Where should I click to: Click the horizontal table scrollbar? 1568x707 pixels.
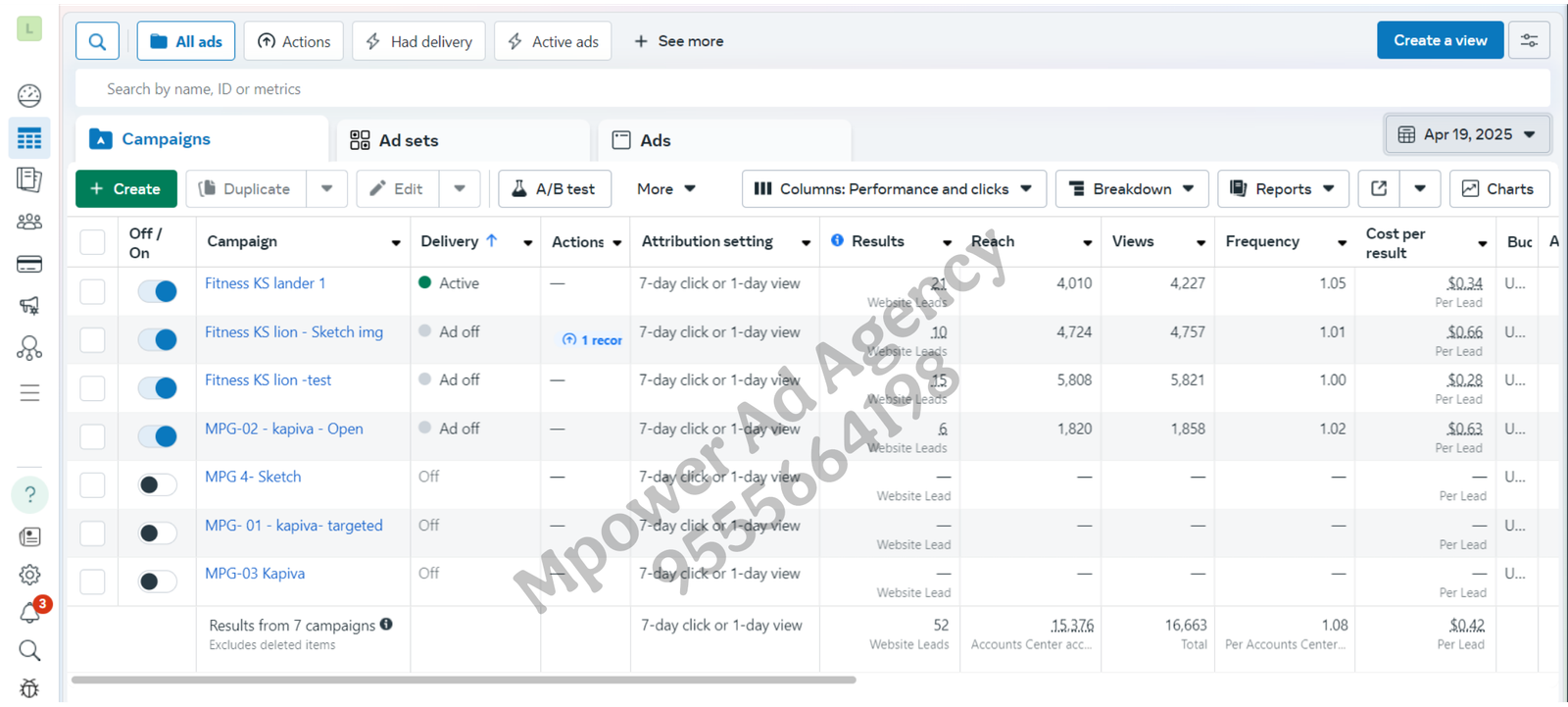coord(464,680)
